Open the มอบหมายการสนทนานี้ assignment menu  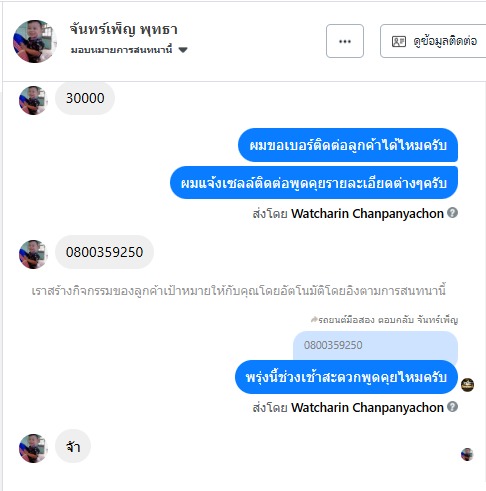pyautogui.click(x=129, y=50)
